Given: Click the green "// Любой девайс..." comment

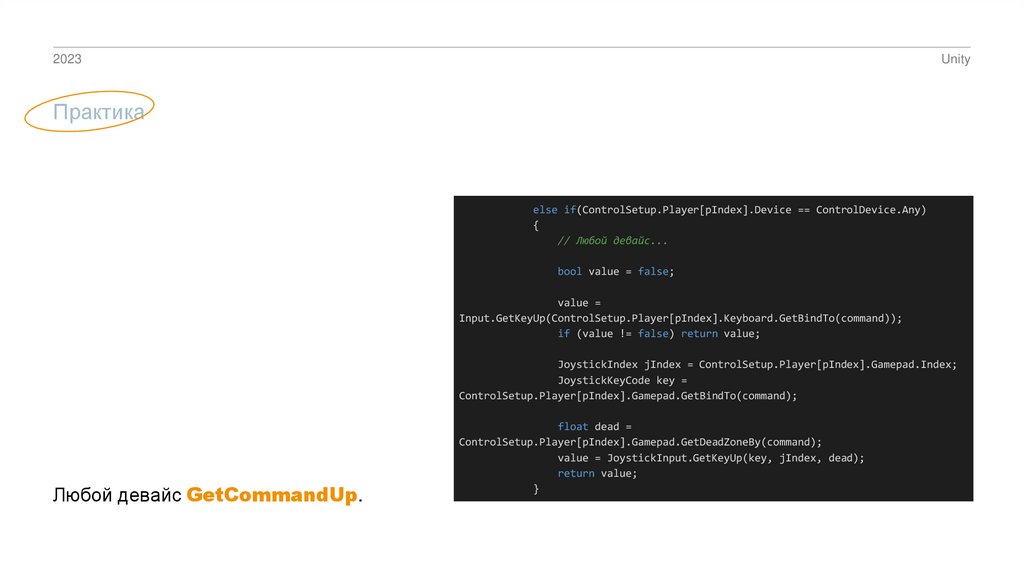Looking at the screenshot, I should tap(612, 241).
